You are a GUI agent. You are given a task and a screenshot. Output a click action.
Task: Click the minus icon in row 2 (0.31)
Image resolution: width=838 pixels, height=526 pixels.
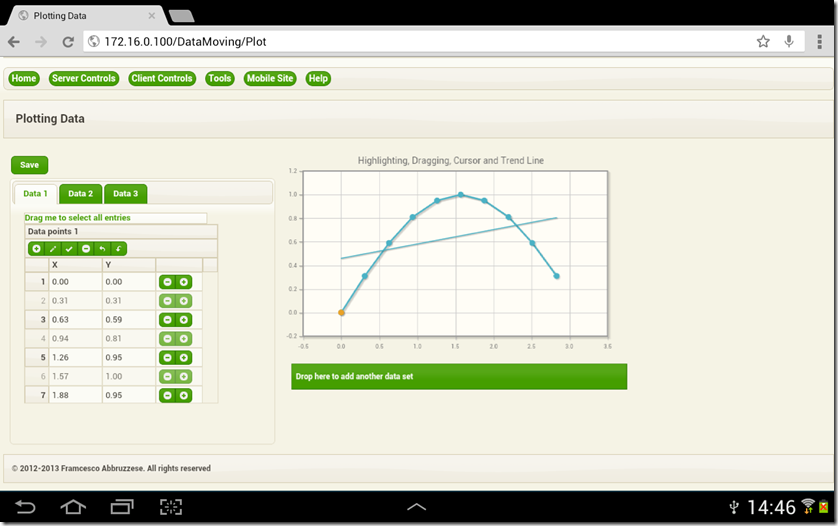coord(167,301)
